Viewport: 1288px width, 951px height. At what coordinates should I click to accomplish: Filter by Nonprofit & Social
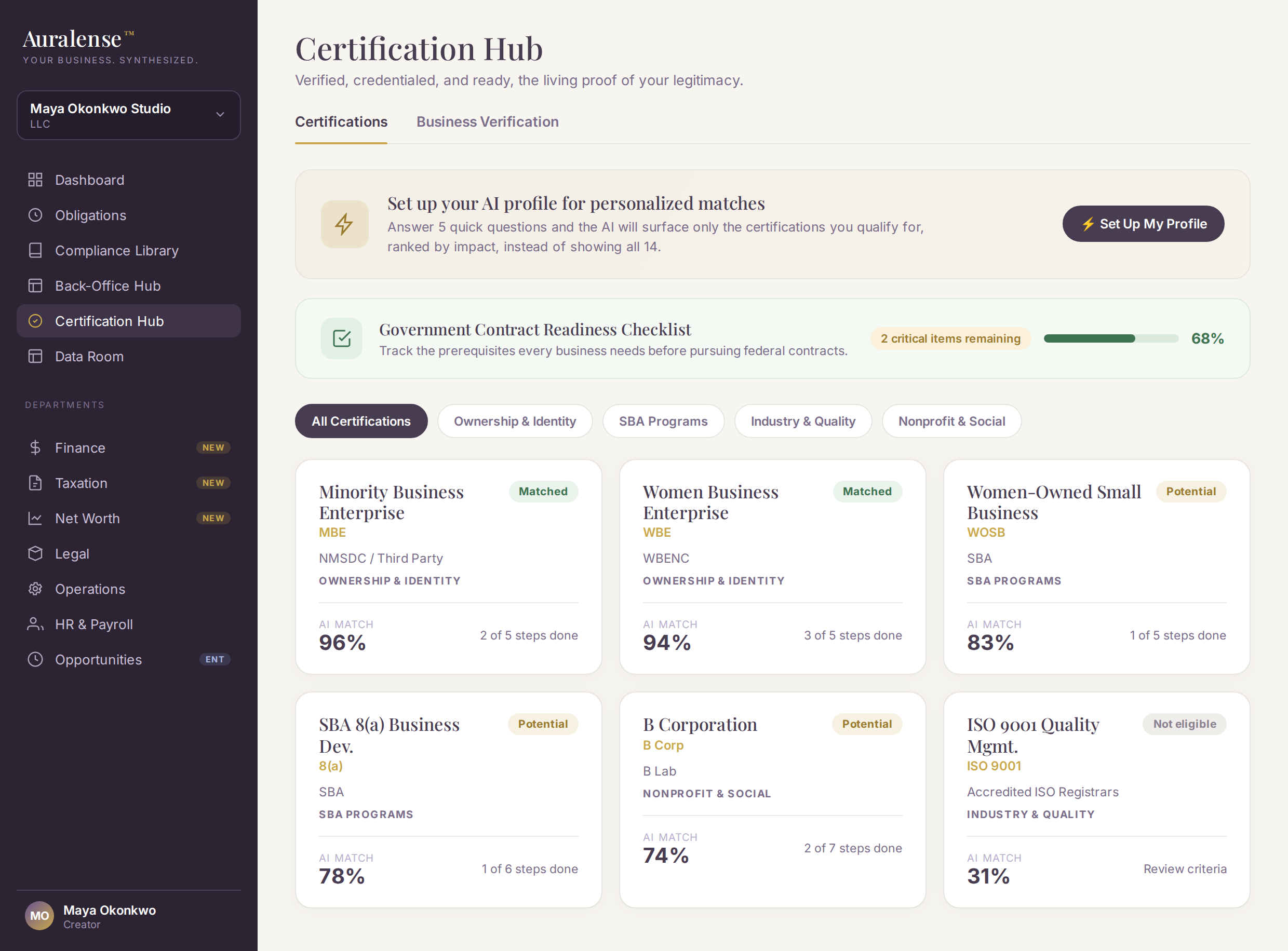pos(951,421)
